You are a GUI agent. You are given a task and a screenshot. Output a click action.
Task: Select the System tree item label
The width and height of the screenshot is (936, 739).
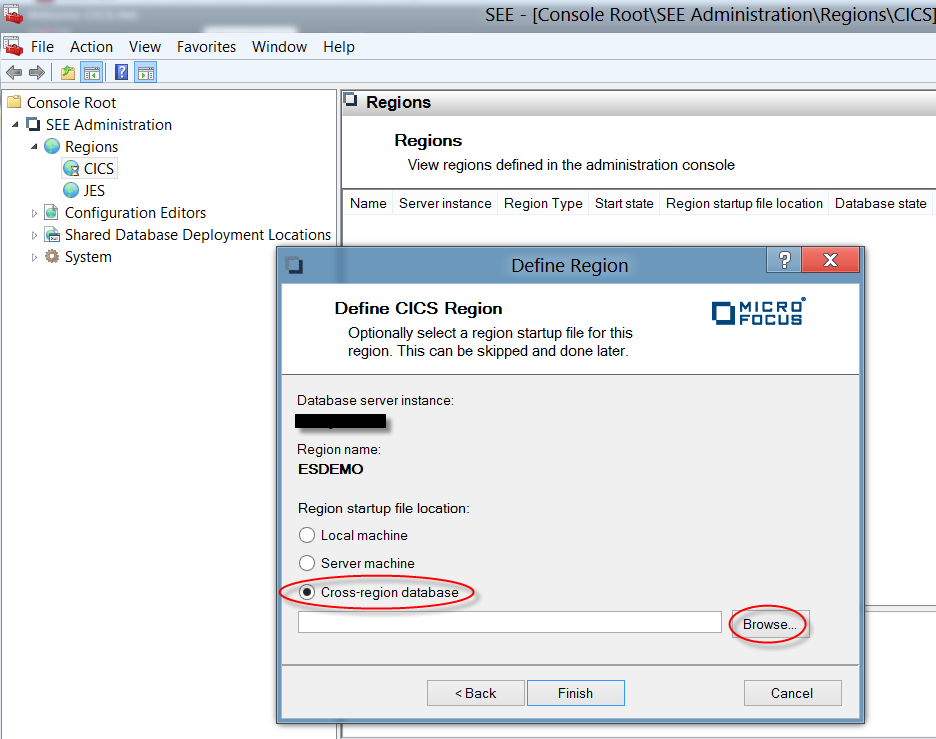[88, 257]
